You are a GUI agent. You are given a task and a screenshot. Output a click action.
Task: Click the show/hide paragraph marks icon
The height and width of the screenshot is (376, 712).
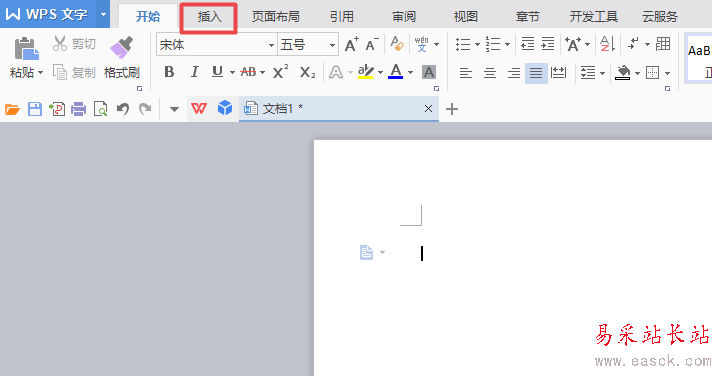point(633,44)
